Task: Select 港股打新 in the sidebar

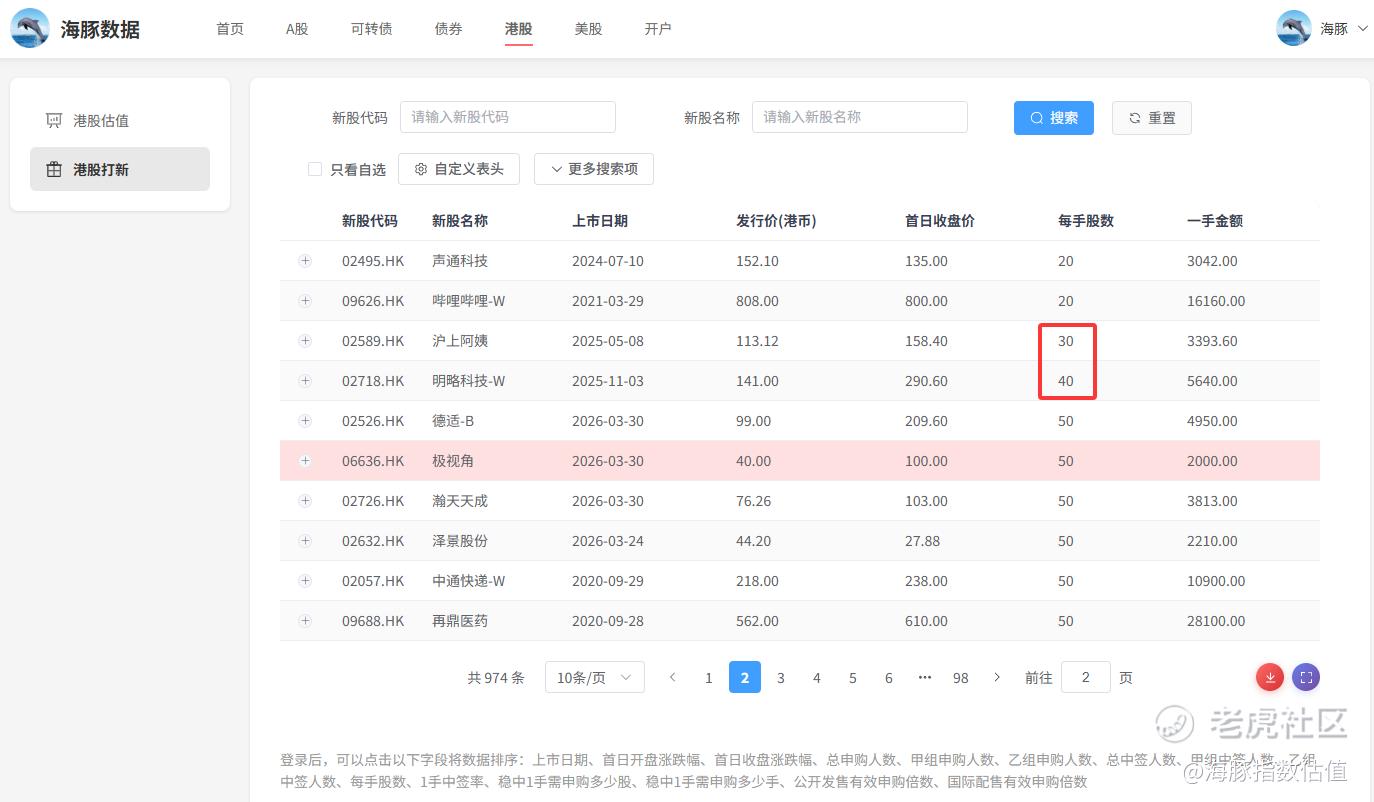Action: click(x=101, y=170)
